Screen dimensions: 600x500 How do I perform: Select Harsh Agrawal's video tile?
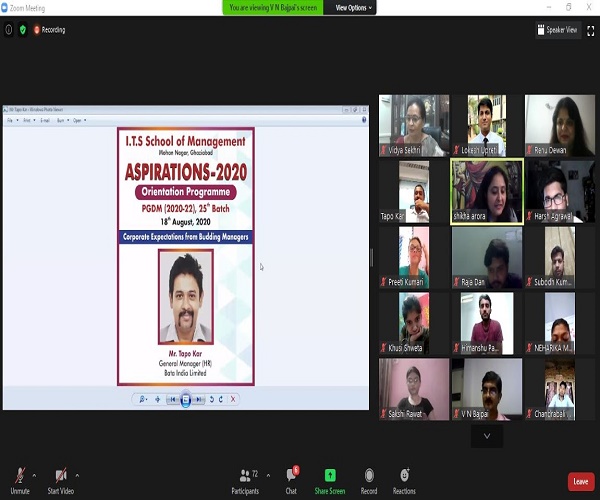(560, 192)
